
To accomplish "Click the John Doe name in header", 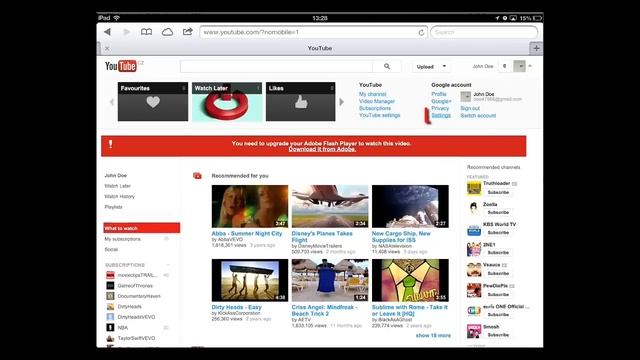I will pyautogui.click(x=483, y=66).
